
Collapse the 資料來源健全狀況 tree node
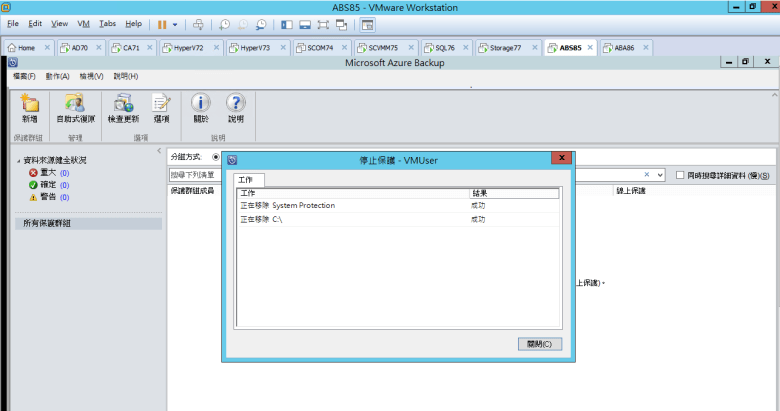pos(17,160)
